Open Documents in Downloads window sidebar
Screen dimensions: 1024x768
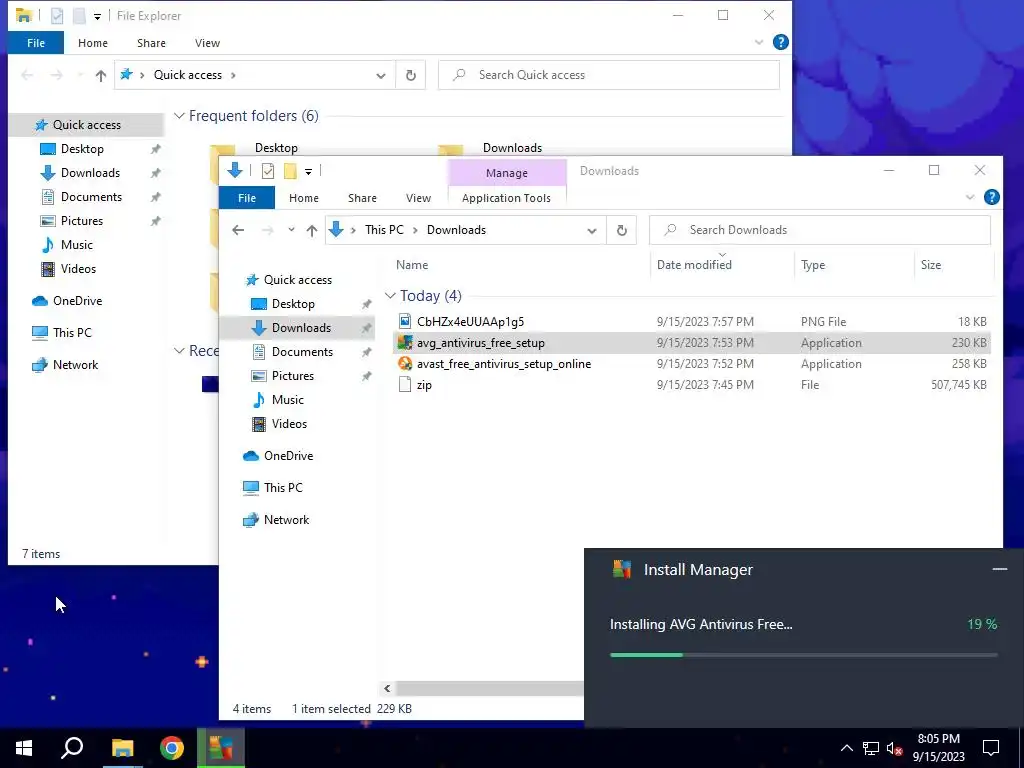[302, 352]
